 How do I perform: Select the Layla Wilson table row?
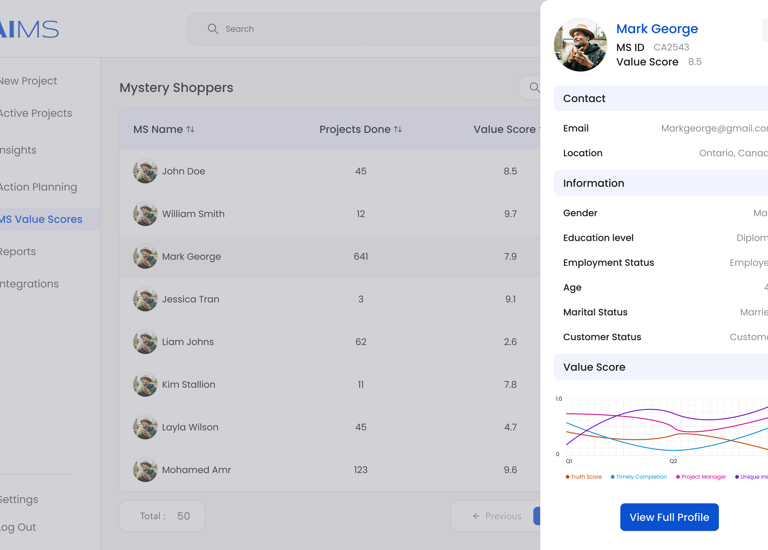pyautogui.click(x=330, y=427)
